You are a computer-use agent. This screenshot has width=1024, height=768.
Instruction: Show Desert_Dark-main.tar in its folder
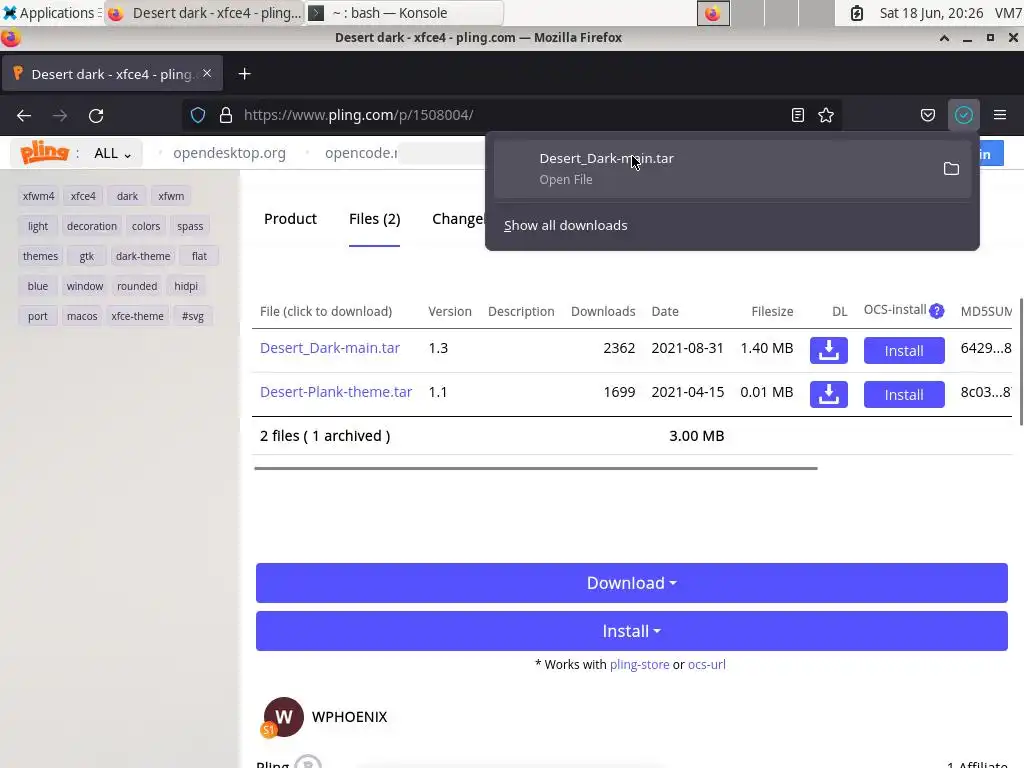[952, 168]
